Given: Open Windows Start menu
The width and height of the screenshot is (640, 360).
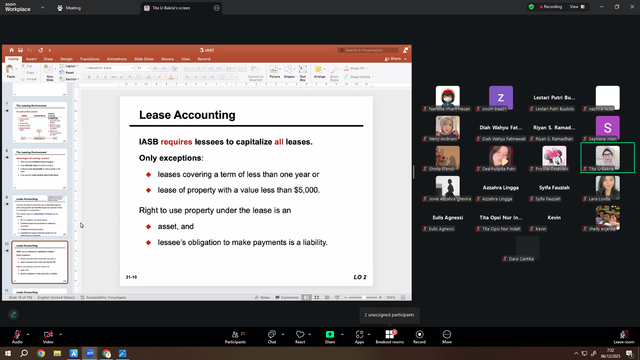Looking at the screenshot, I should 8,353.
